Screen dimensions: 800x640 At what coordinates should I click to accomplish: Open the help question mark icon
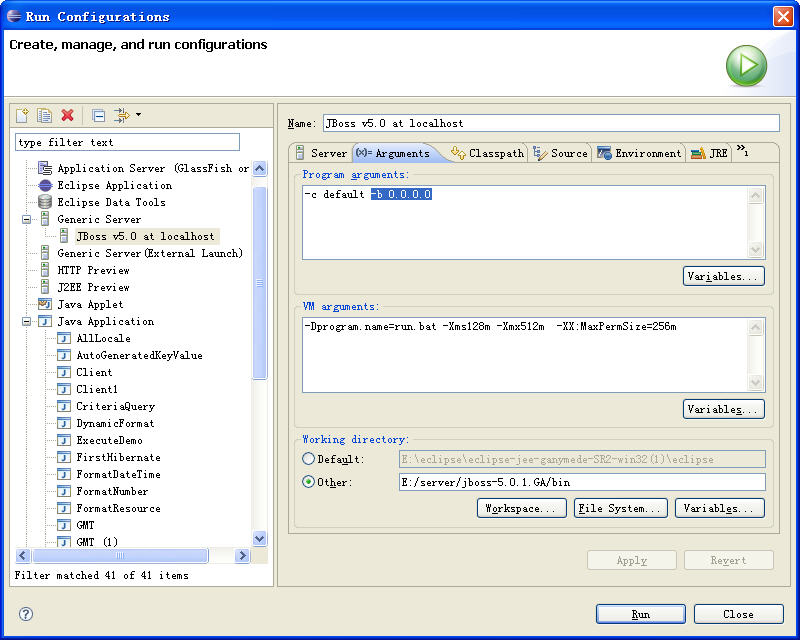click(x=26, y=613)
